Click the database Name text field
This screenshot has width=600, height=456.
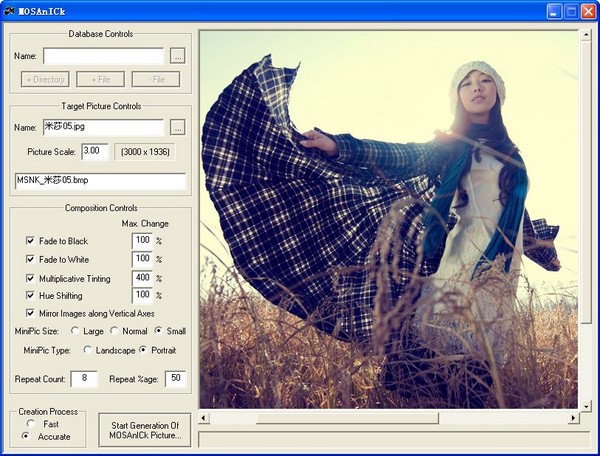103,56
